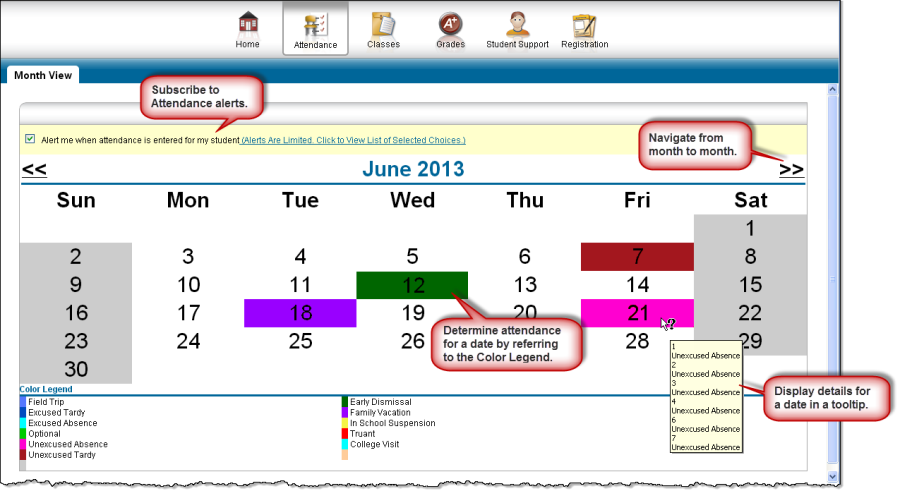This screenshot has height=491, width=900.
Task: Click the Early Dismissal legend swatch
Action: 345,402
